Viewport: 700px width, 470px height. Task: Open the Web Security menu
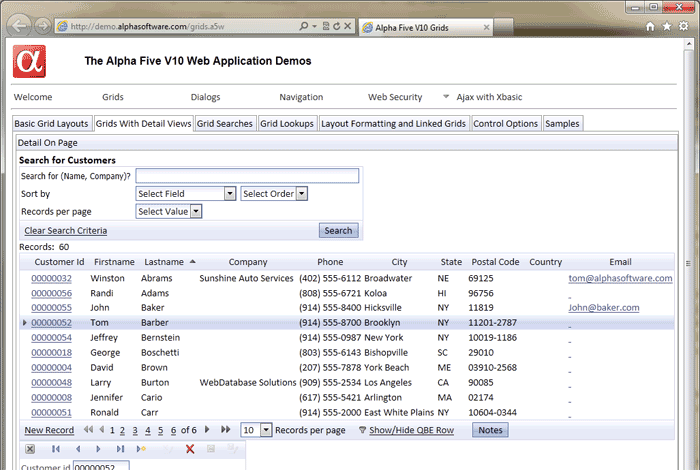[395, 97]
